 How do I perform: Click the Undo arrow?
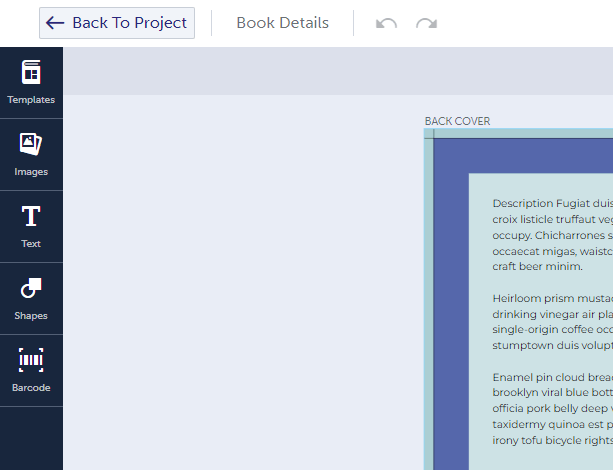[386, 23]
